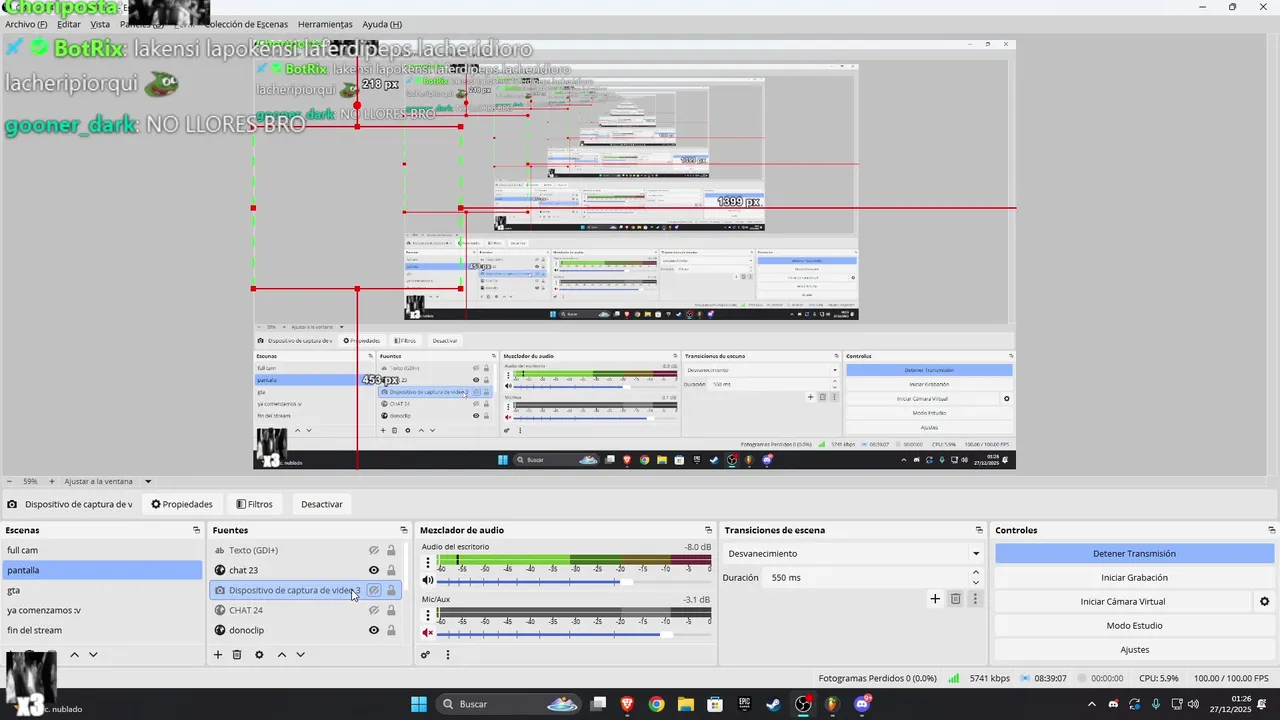The width and height of the screenshot is (1280, 720).
Task: Unmute the Mic/Aux speaker
Action: tap(428, 633)
